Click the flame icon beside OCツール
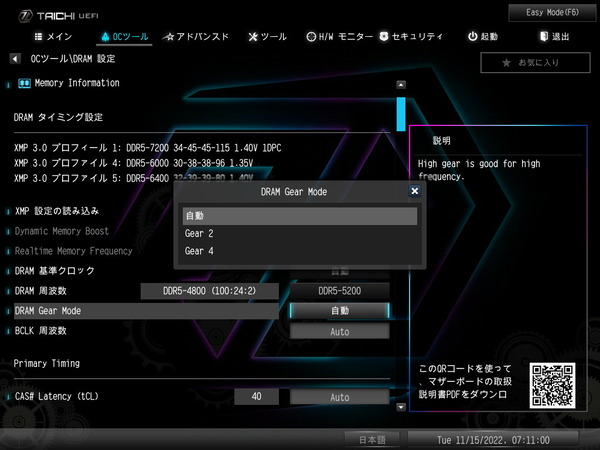The height and width of the screenshot is (450, 600). point(105,37)
